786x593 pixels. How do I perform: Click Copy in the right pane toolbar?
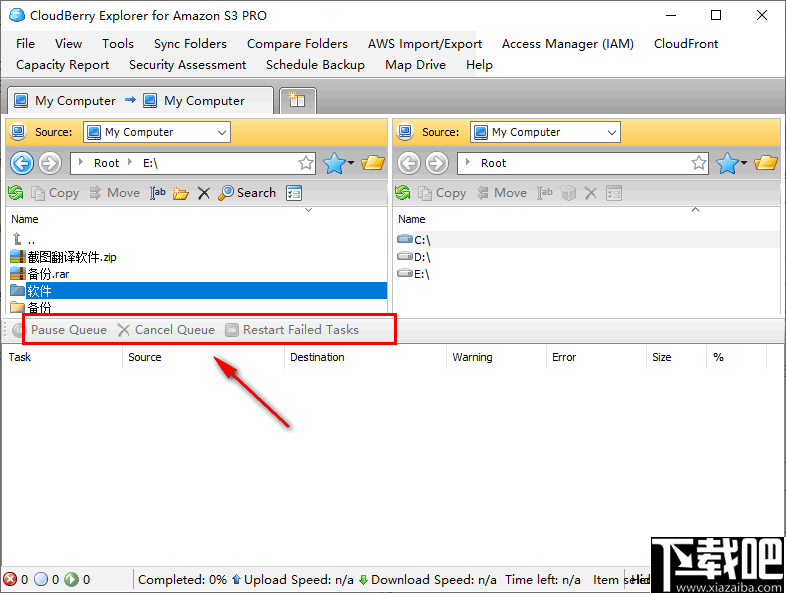(x=442, y=193)
